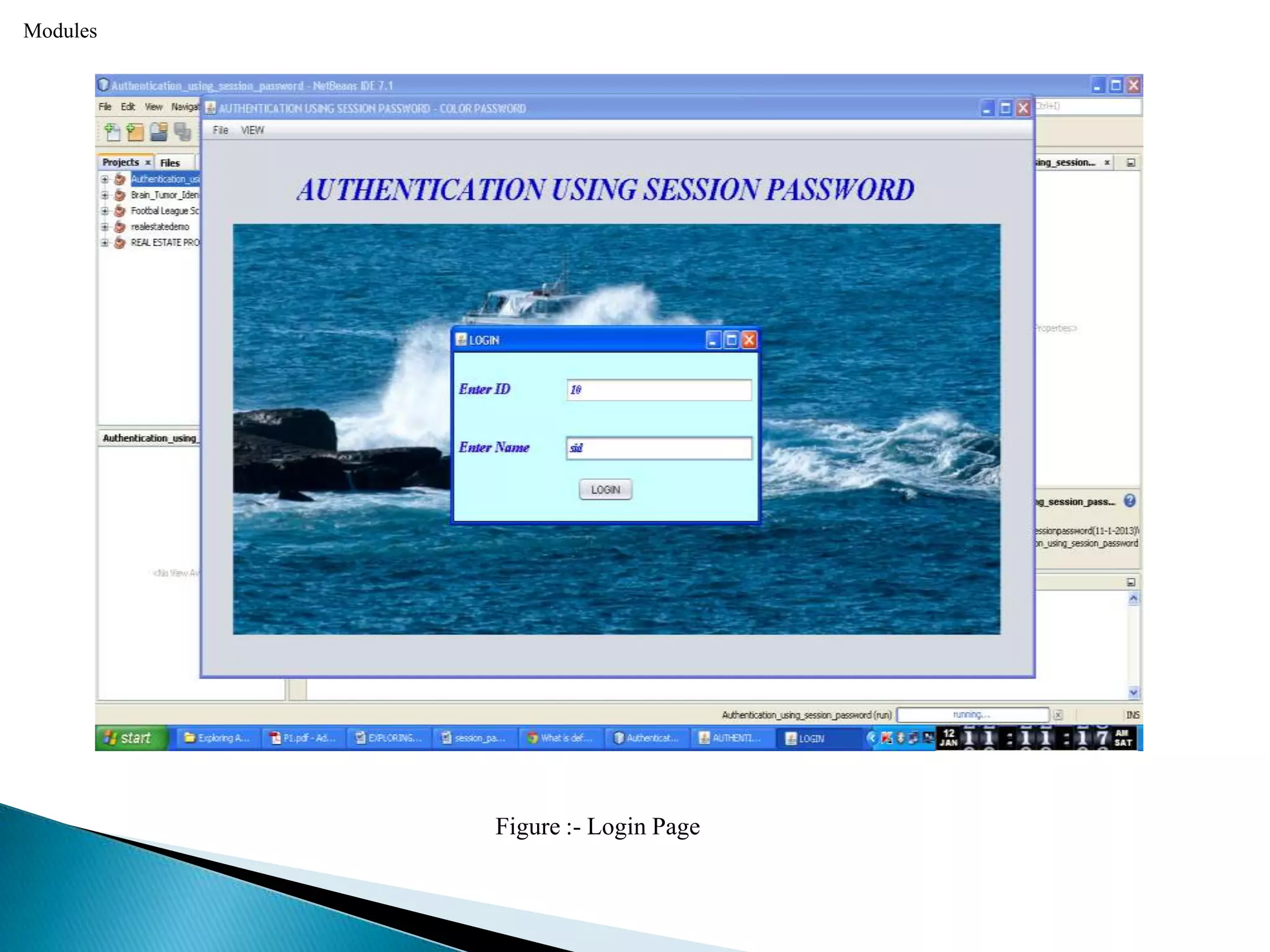This screenshot has width=1270, height=952.
Task: Click the running progress bar in the status bar
Action: 972,715
